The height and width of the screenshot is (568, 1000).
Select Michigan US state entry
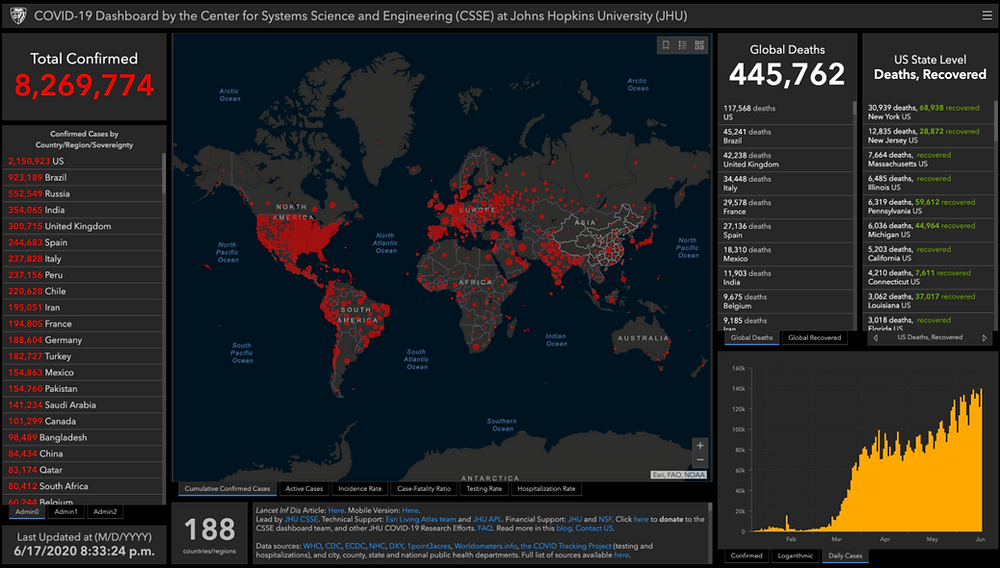pyautogui.click(x=929, y=230)
